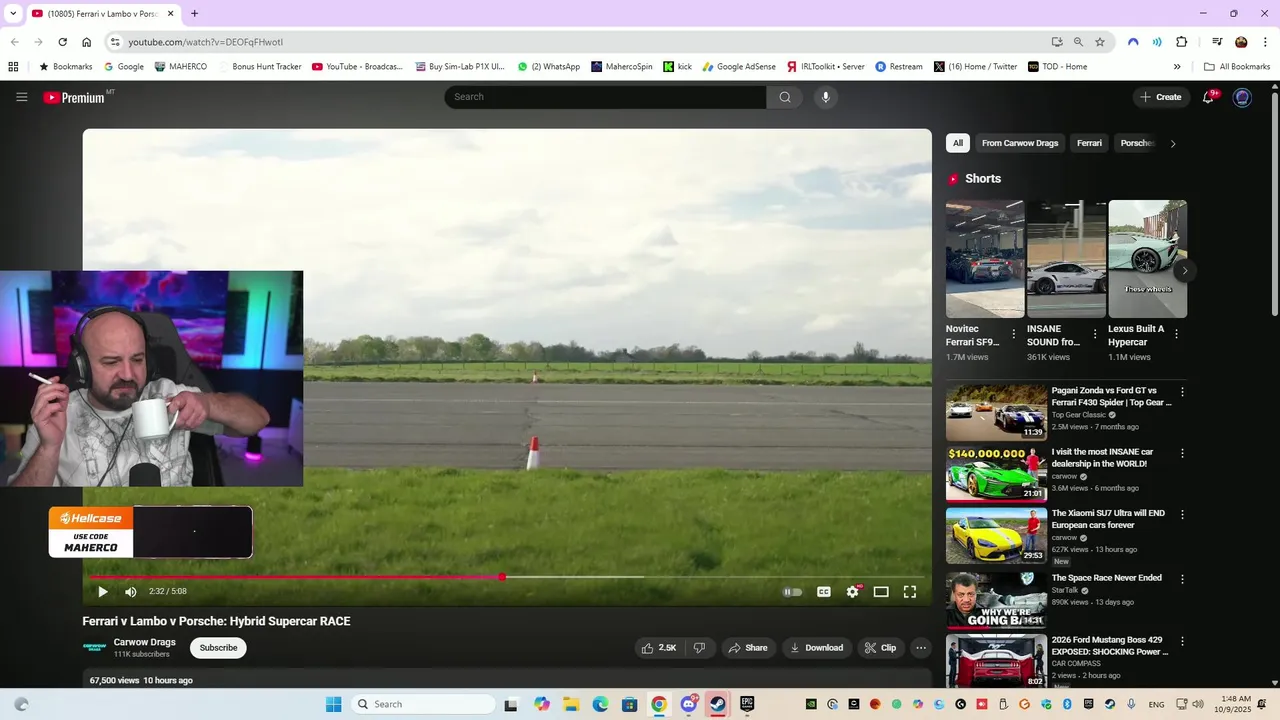Open the tab search dropdown arrow
The image size is (1280, 720).
[x=13, y=14]
